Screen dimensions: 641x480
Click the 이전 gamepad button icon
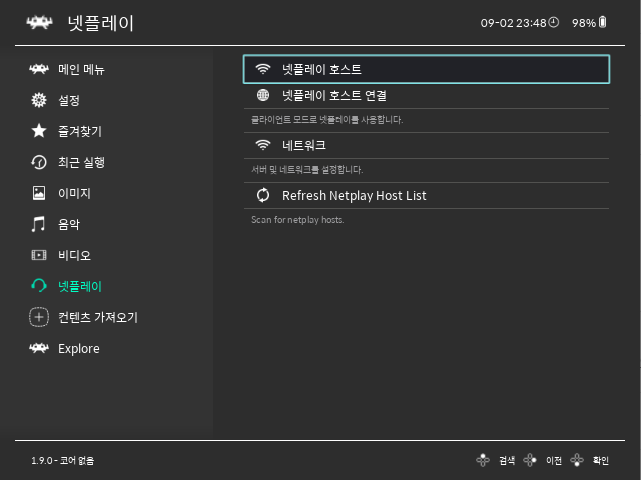[x=530, y=460]
